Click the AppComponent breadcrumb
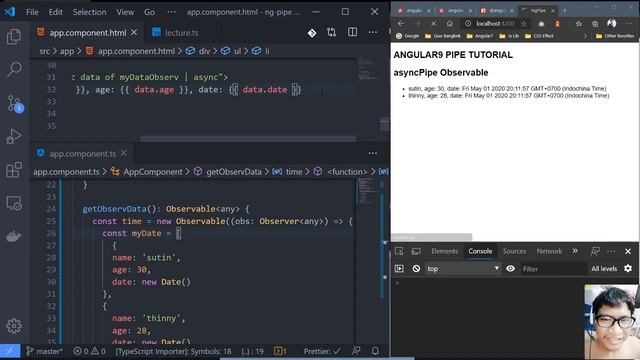This screenshot has width=640, height=360. click(x=153, y=172)
